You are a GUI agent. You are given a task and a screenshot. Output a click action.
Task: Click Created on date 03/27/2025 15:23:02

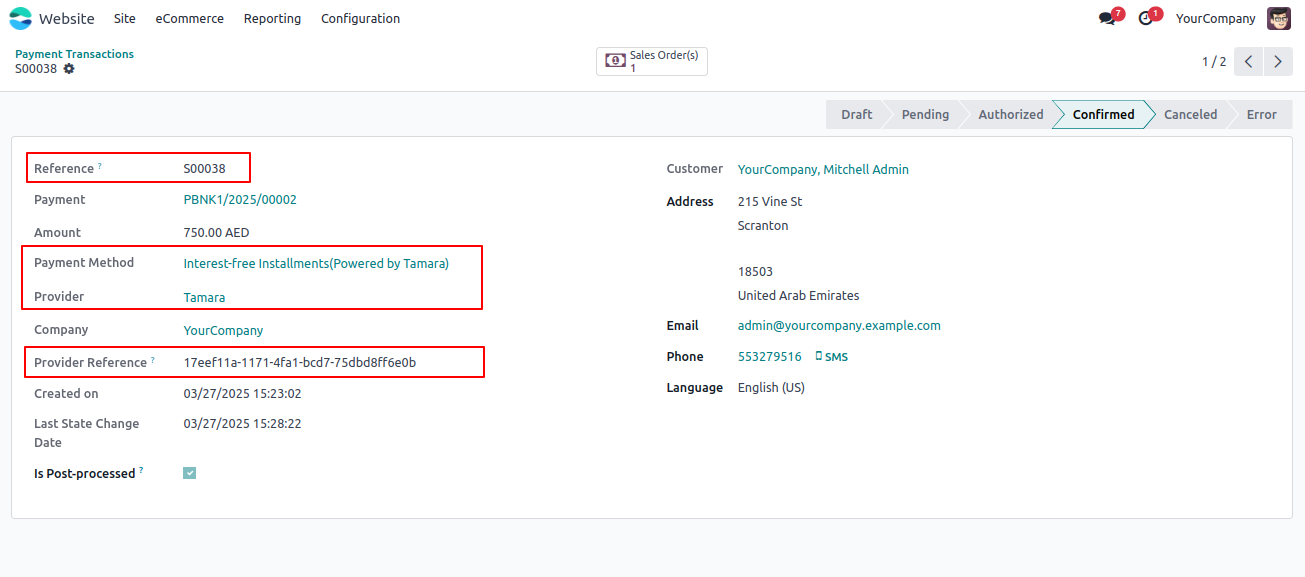[x=242, y=394]
